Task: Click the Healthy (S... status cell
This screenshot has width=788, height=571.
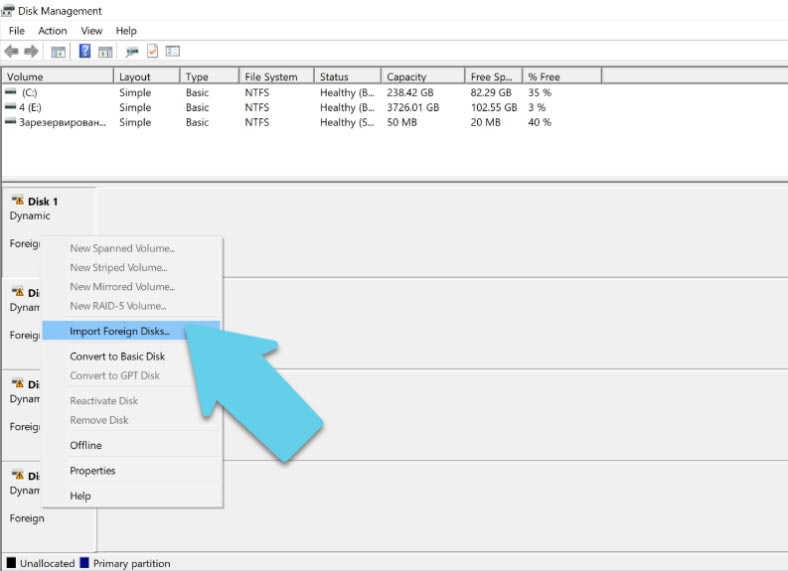Action: coord(347,123)
